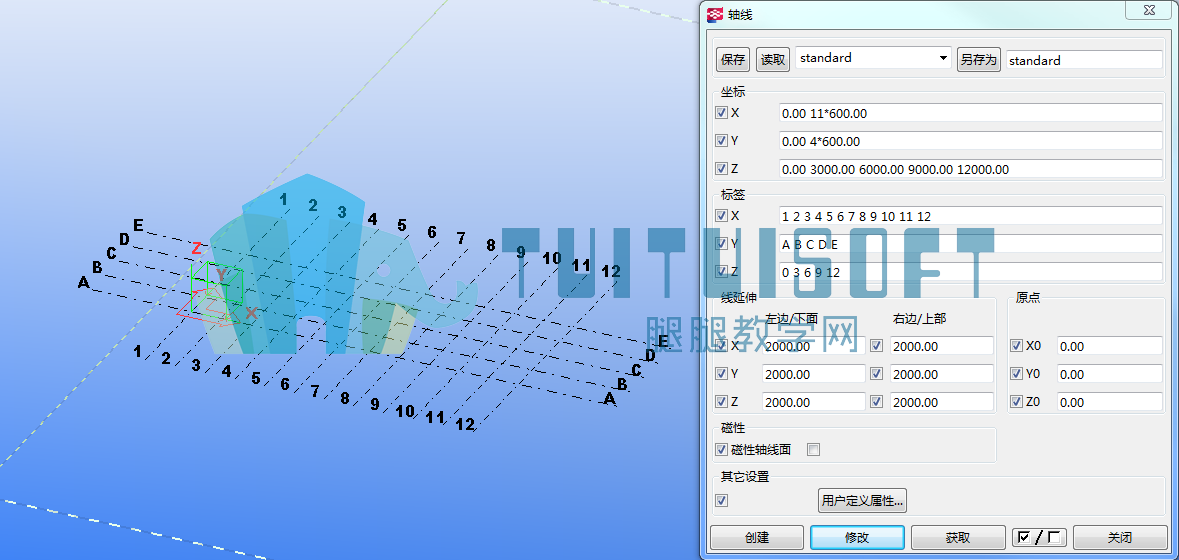Toggle the 其它设置 checkbox

[722, 500]
